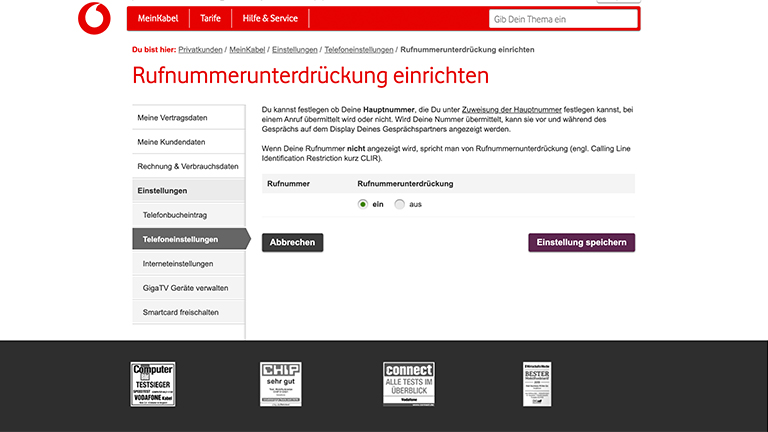This screenshot has width=768, height=432.
Task: Open the Computer Bild Testsieger badge
Action: pyautogui.click(x=153, y=384)
